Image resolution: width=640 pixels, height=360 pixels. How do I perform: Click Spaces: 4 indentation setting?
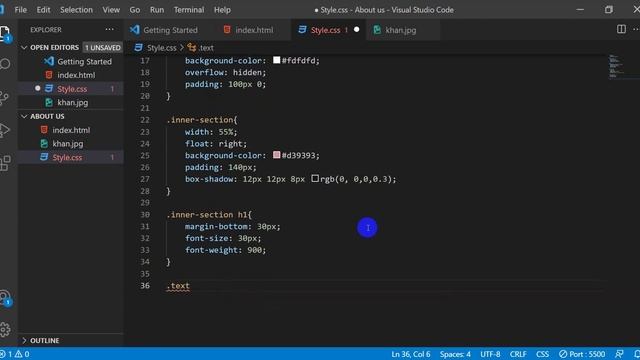[455, 354]
